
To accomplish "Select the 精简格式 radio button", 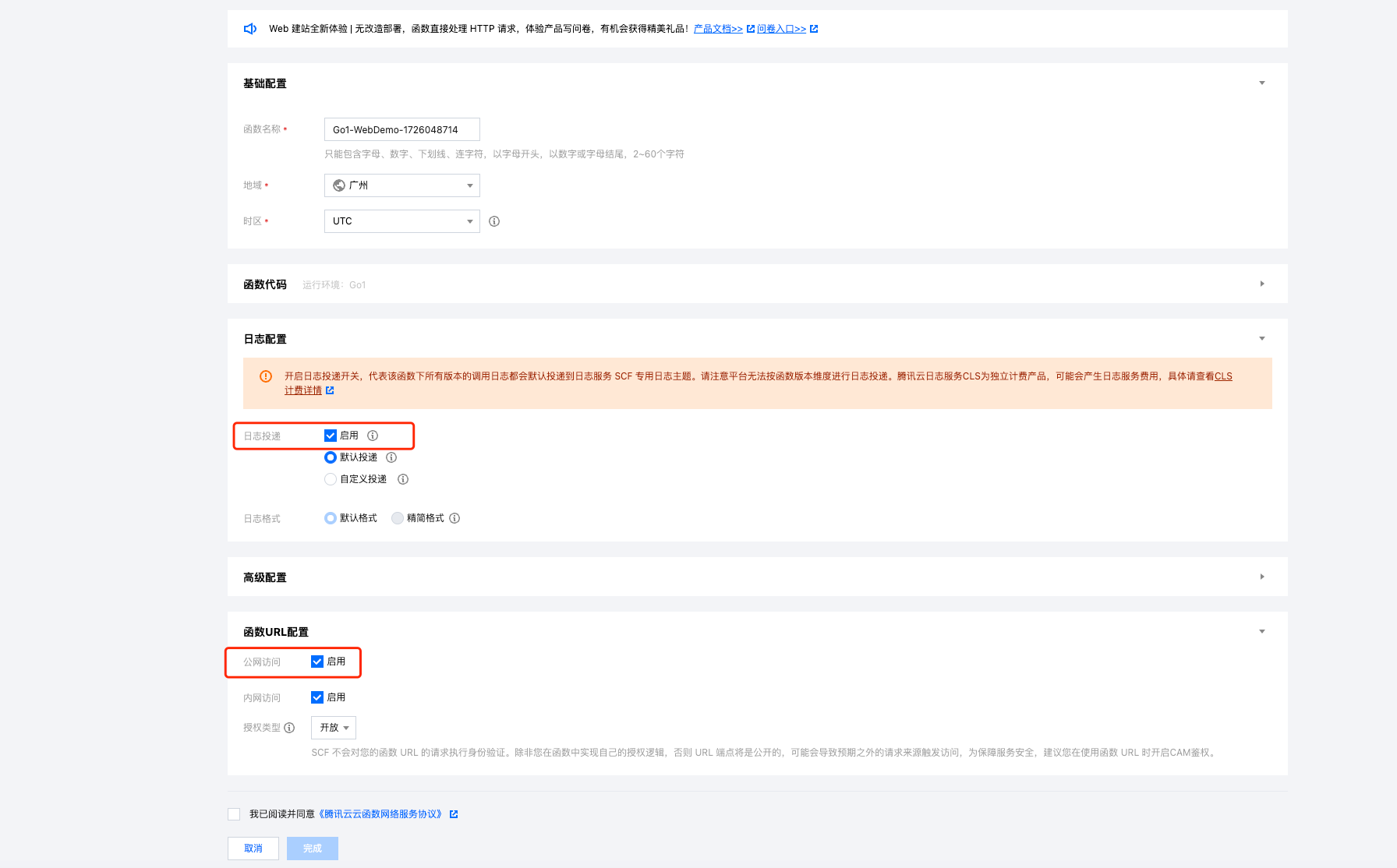I will coord(398,518).
